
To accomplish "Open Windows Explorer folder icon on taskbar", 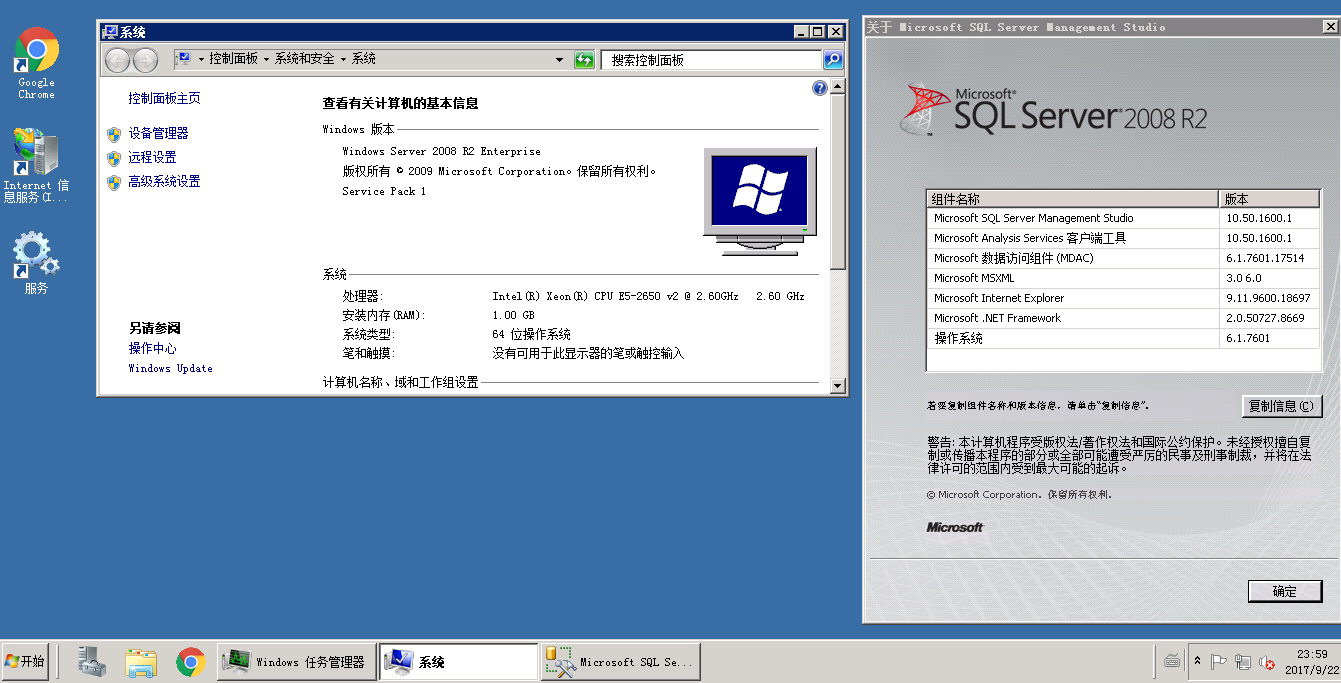I will pos(141,662).
